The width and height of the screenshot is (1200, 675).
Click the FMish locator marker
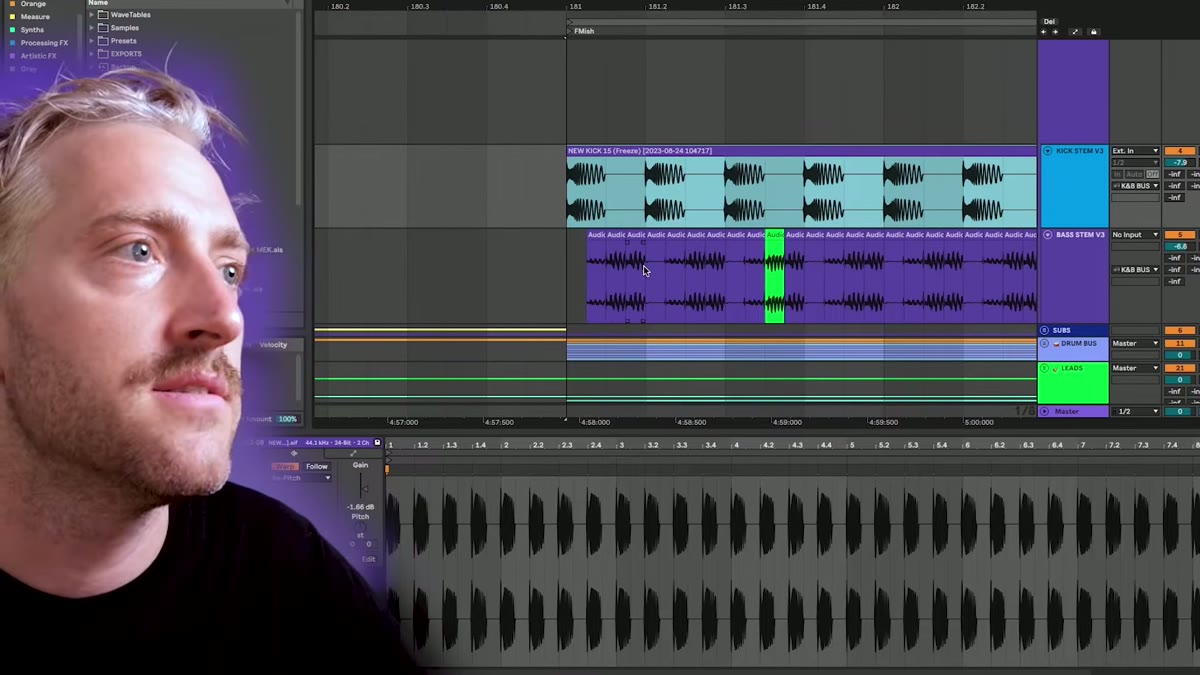581,31
